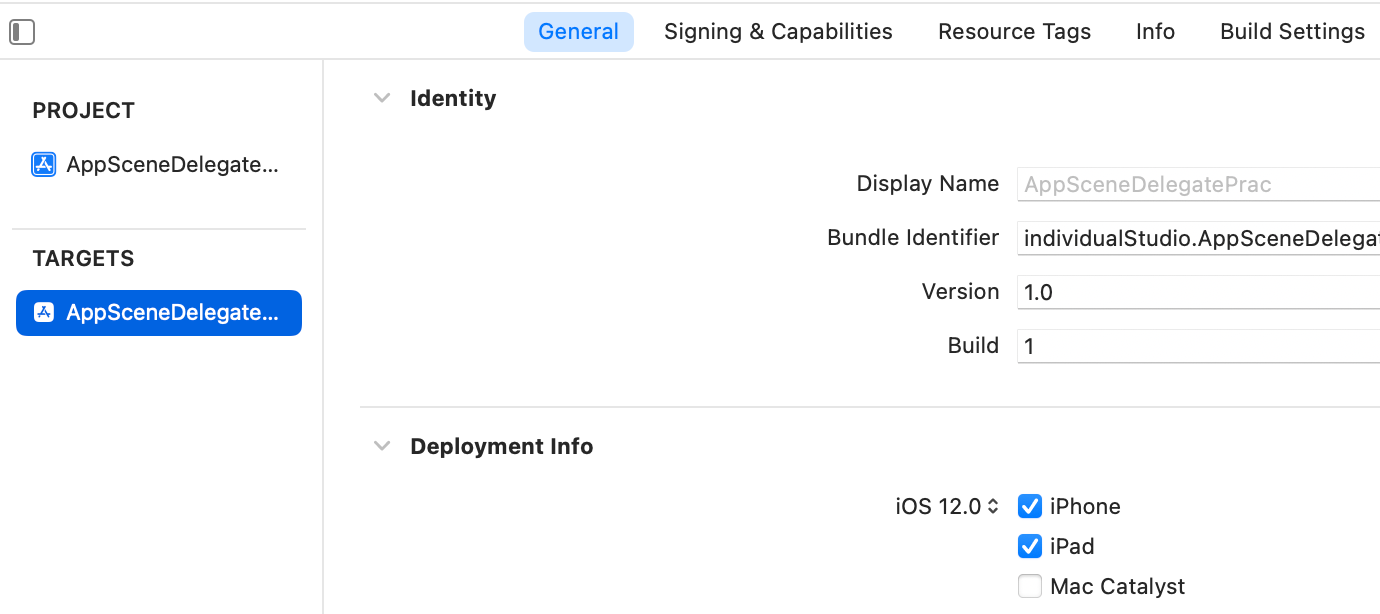Click the Build label
This screenshot has width=1380, height=614.
(974, 345)
